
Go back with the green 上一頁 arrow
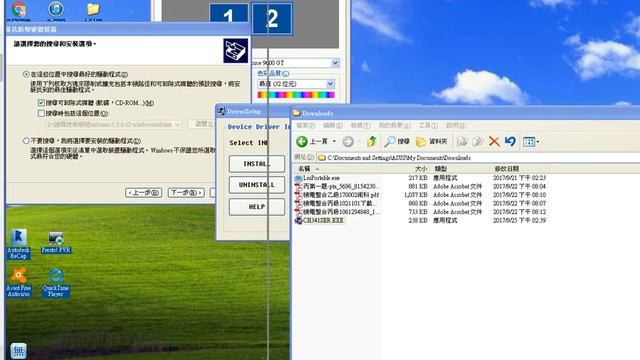[311, 142]
